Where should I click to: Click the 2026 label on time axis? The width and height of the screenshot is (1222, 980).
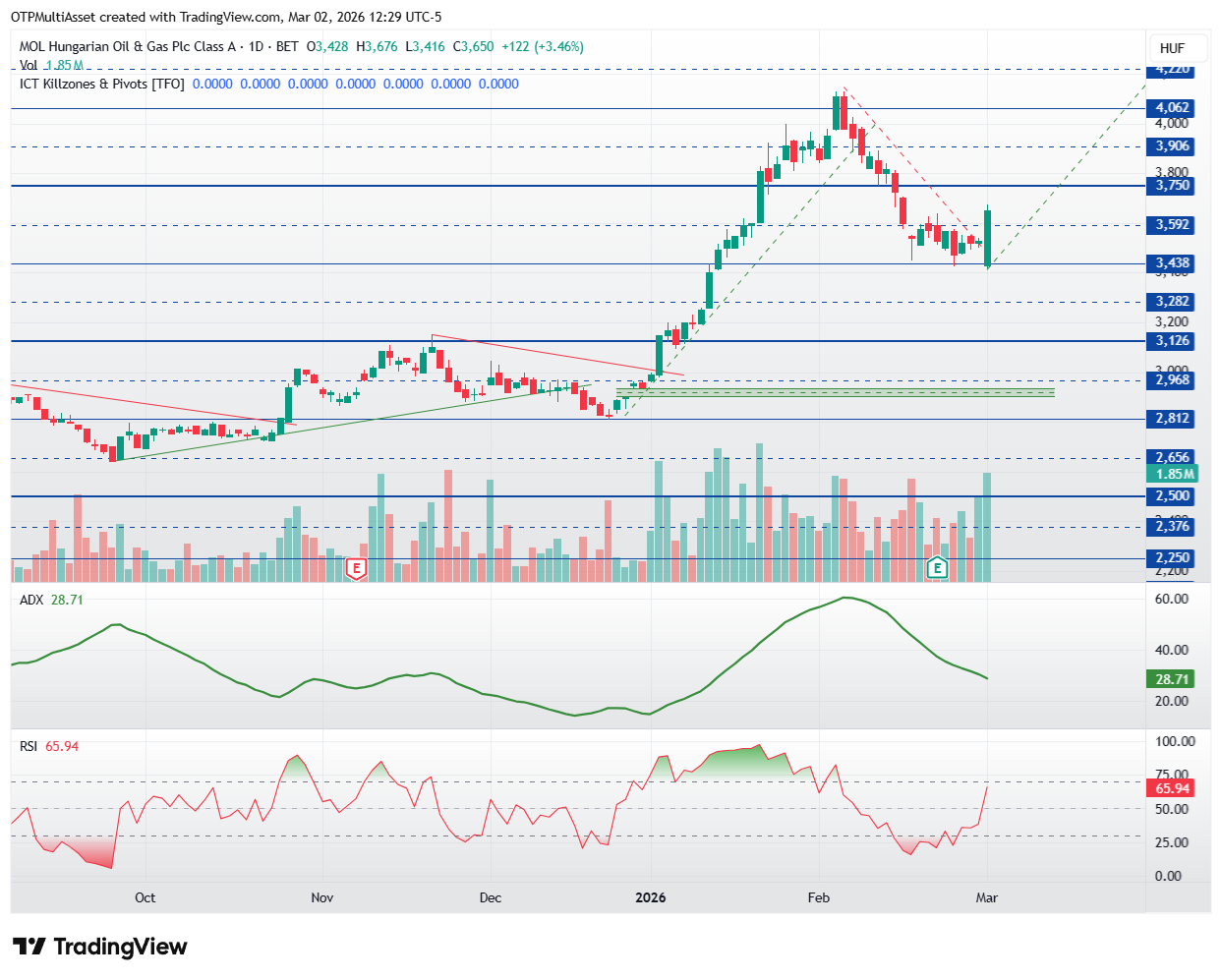pyautogui.click(x=651, y=897)
